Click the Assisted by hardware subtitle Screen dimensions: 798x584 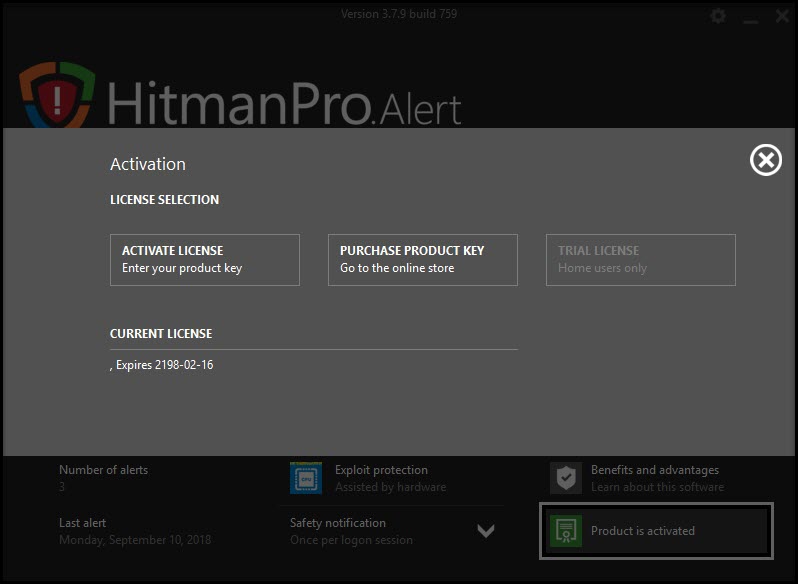point(390,487)
